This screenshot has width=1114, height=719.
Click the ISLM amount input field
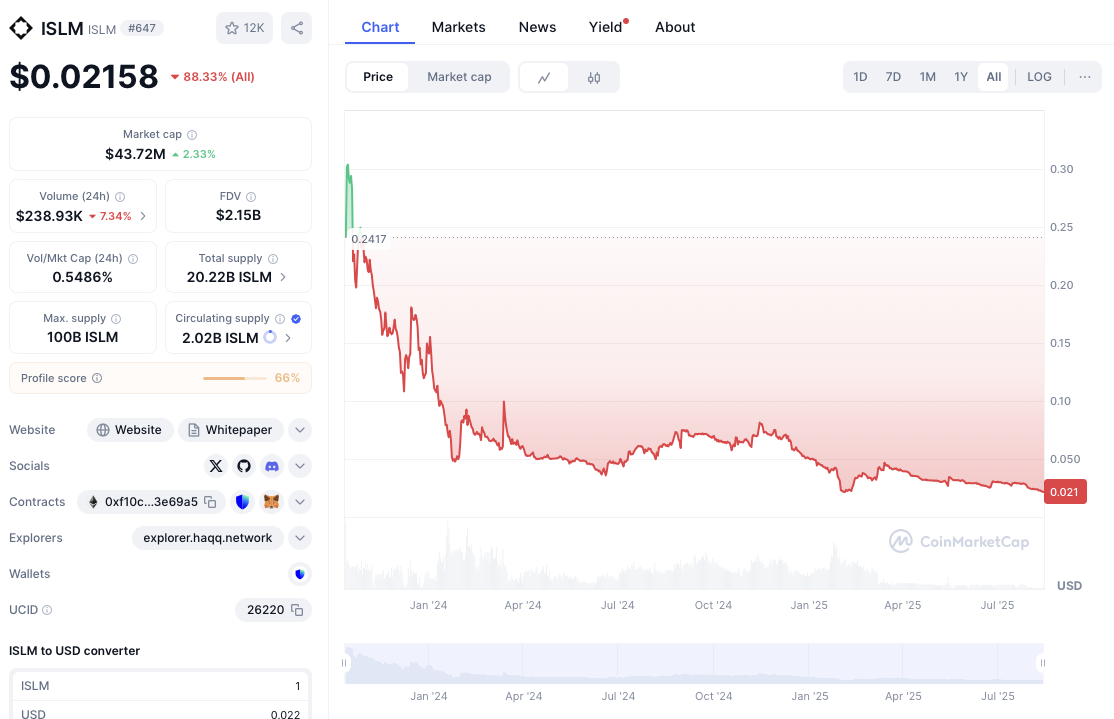pos(161,686)
